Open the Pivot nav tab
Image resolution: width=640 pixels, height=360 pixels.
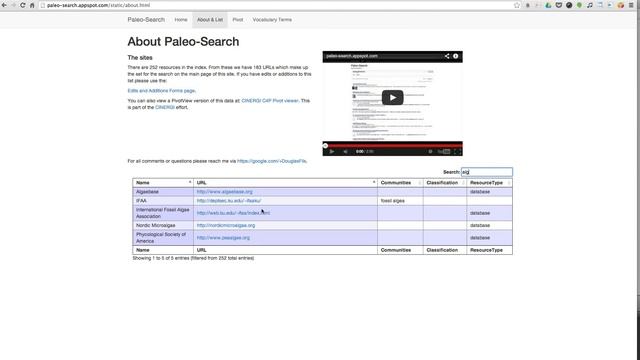point(238,20)
